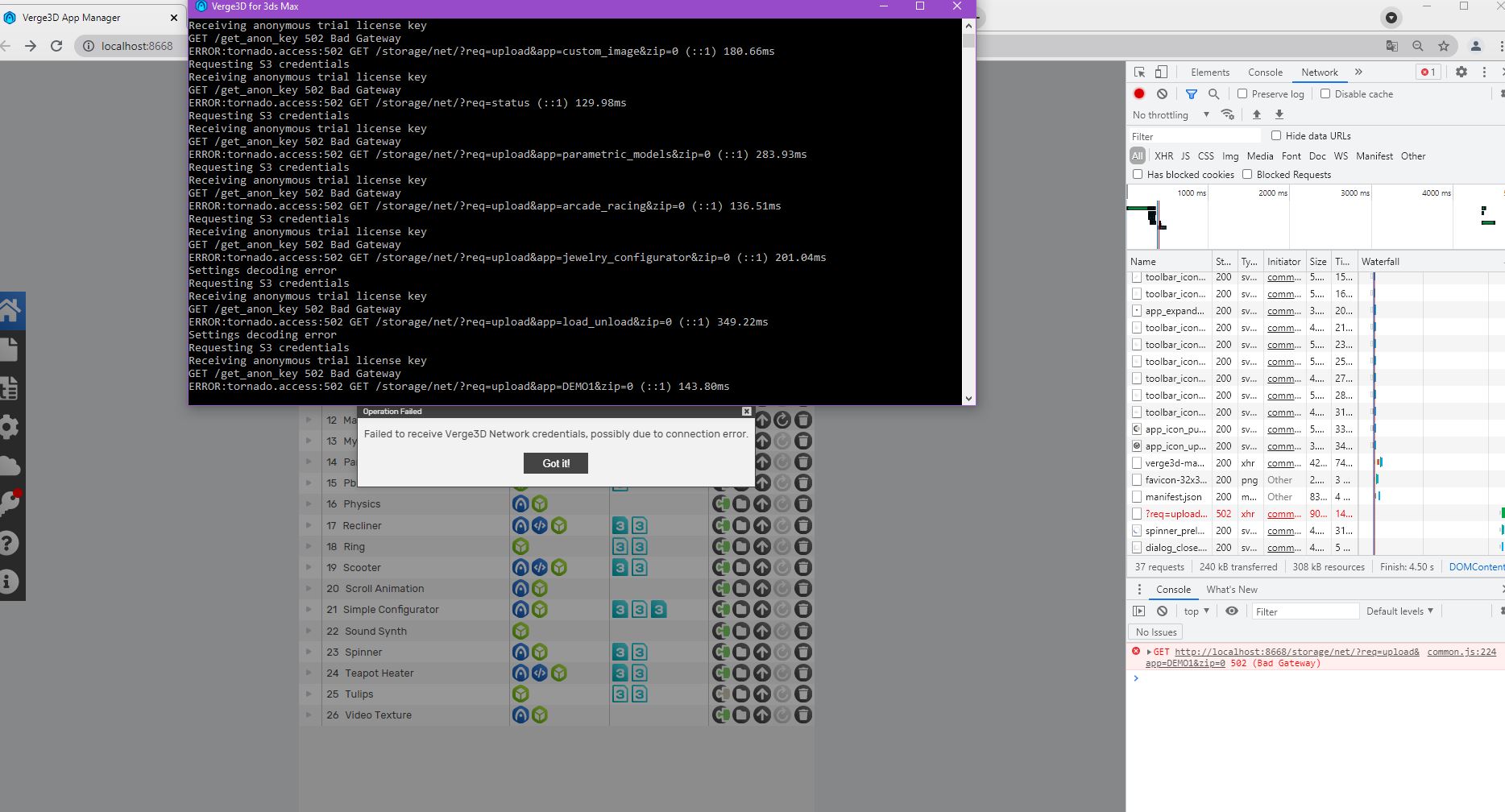Open the red error count badge
This screenshot has height=812, width=1505.
[1428, 72]
